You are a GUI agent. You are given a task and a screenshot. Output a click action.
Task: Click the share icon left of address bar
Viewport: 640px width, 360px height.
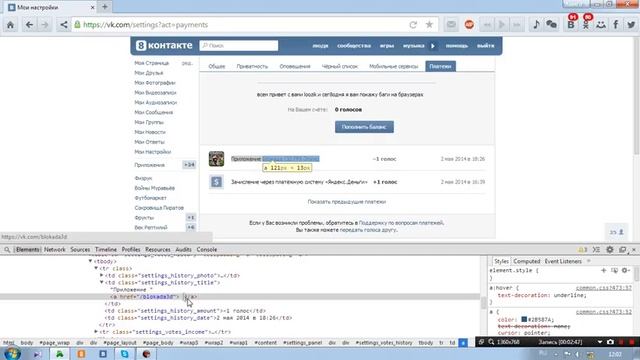(63, 24)
